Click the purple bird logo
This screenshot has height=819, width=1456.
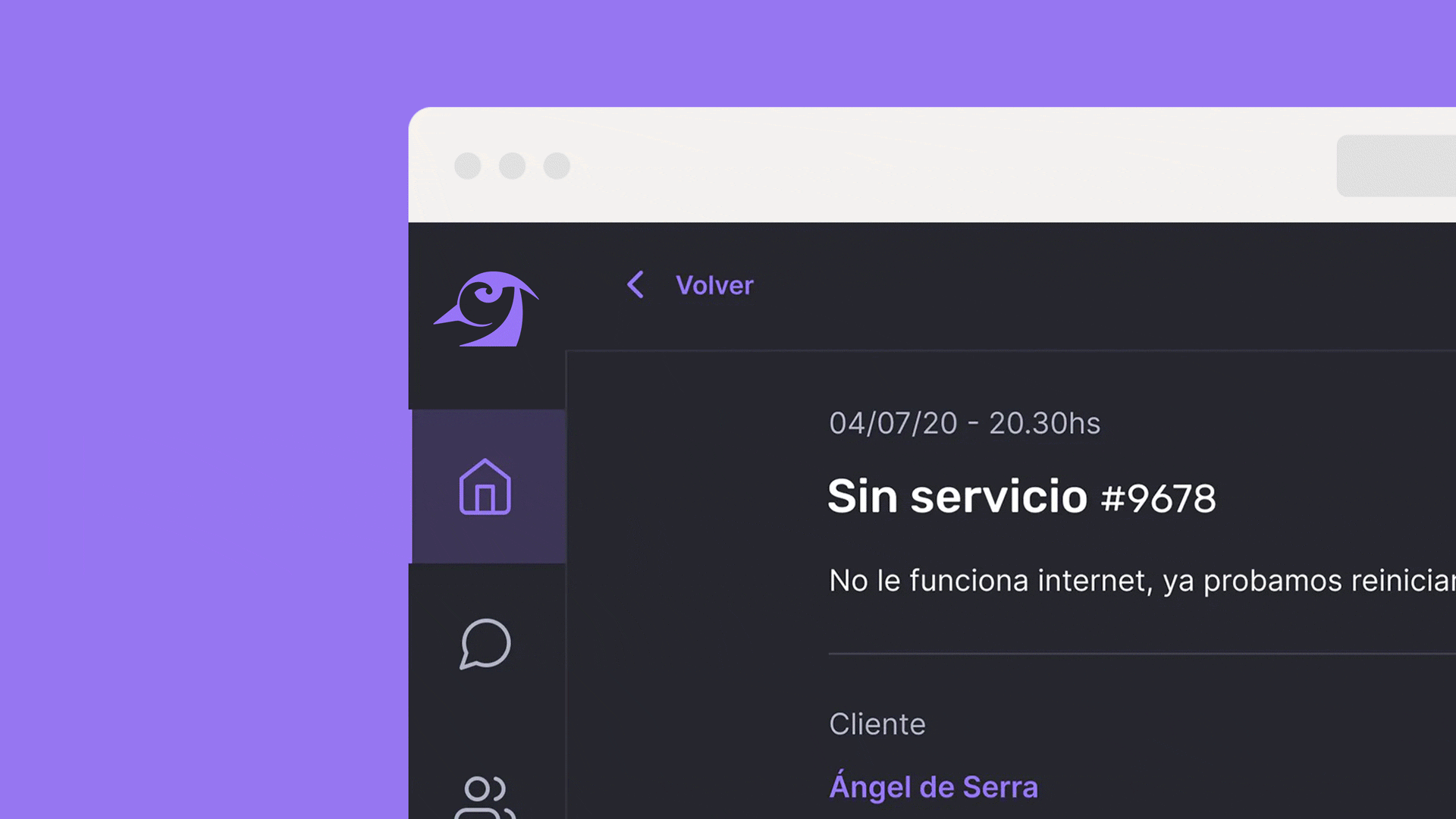[486, 309]
